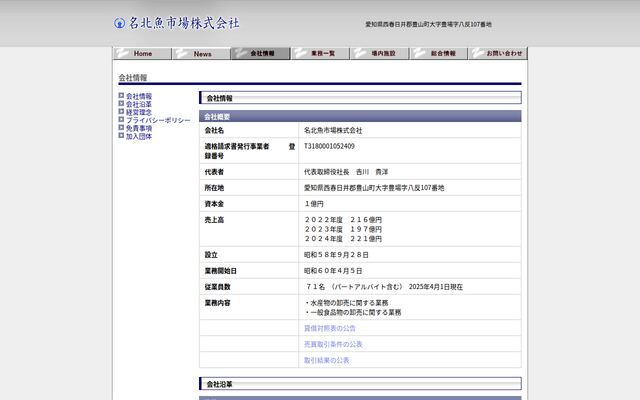This screenshot has width=640, height=400.
Task: Click 水産物の卸売に関する業務 line
Action: [x=346, y=303]
